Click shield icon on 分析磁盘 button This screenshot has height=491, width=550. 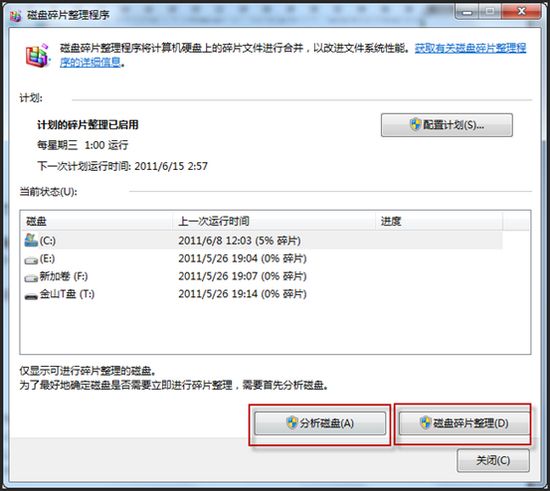click(x=292, y=423)
